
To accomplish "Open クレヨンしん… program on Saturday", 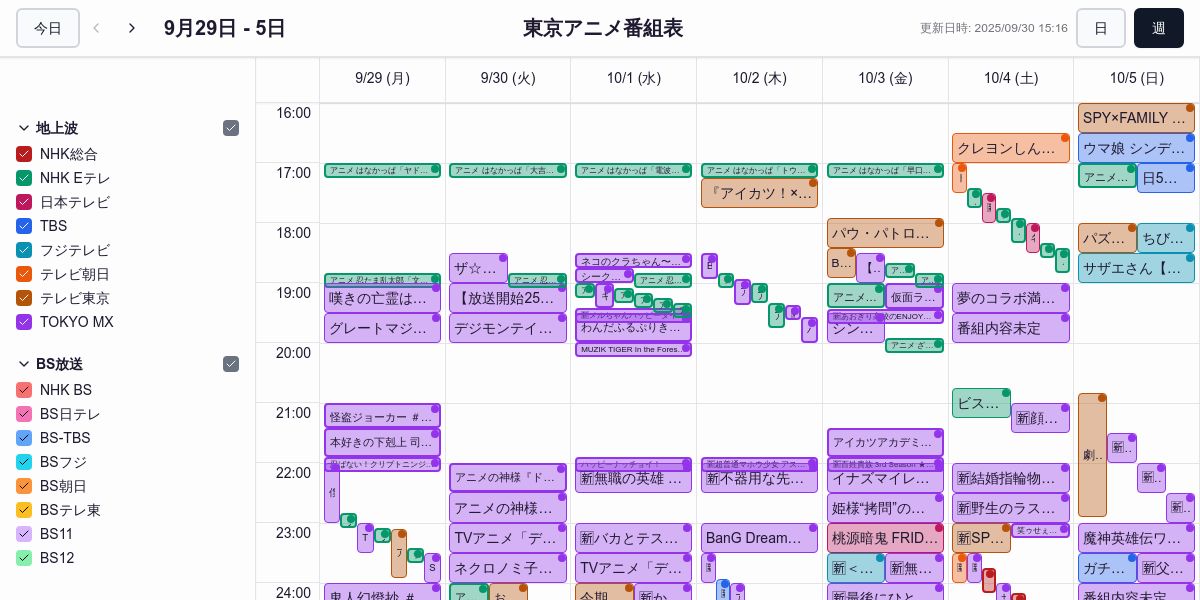I will click(1011, 148).
